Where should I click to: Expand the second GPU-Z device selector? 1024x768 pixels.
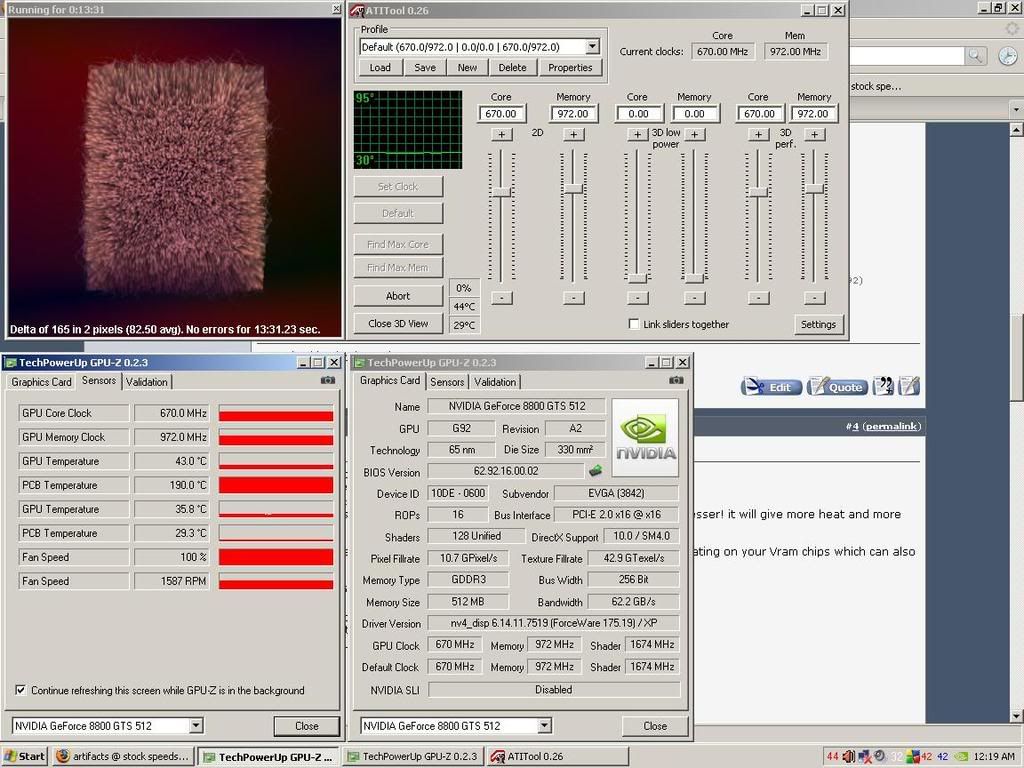tap(545, 725)
